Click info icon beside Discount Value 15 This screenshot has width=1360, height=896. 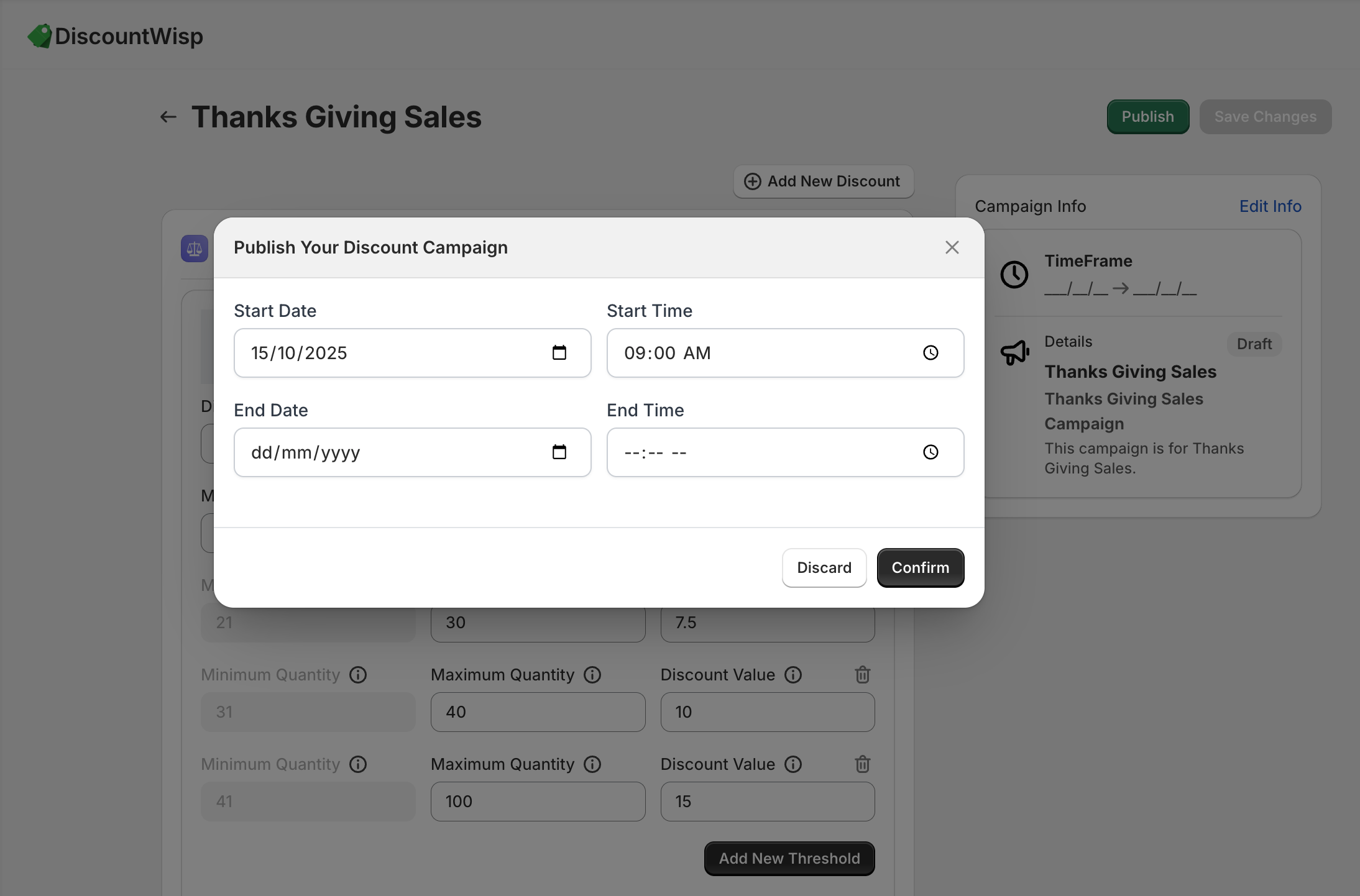(793, 764)
